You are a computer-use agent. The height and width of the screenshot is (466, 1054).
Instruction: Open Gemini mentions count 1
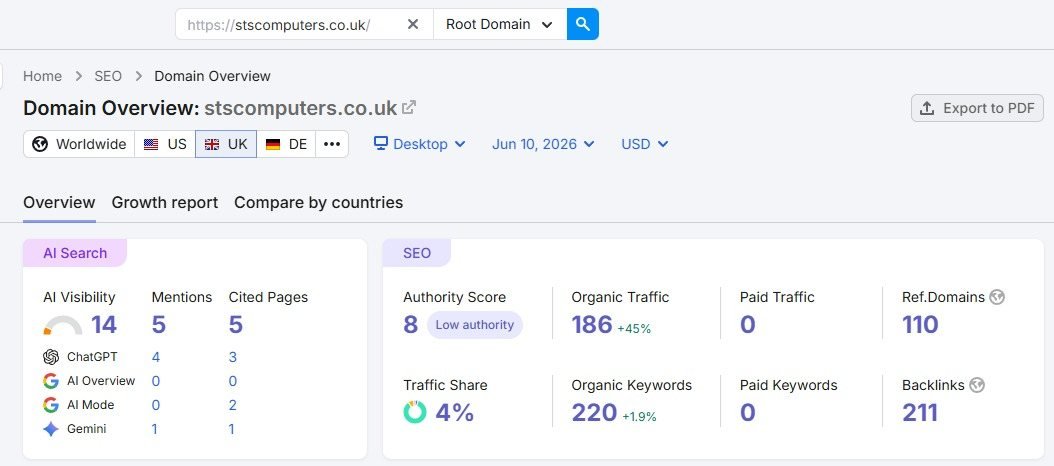tap(155, 429)
